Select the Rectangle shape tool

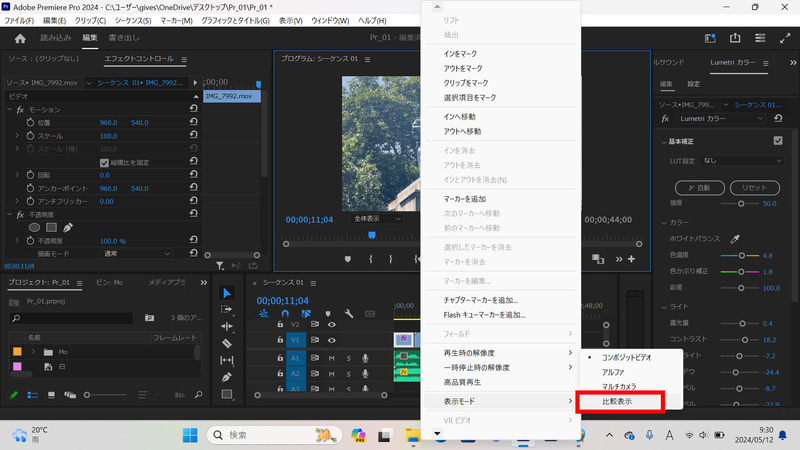point(227,394)
